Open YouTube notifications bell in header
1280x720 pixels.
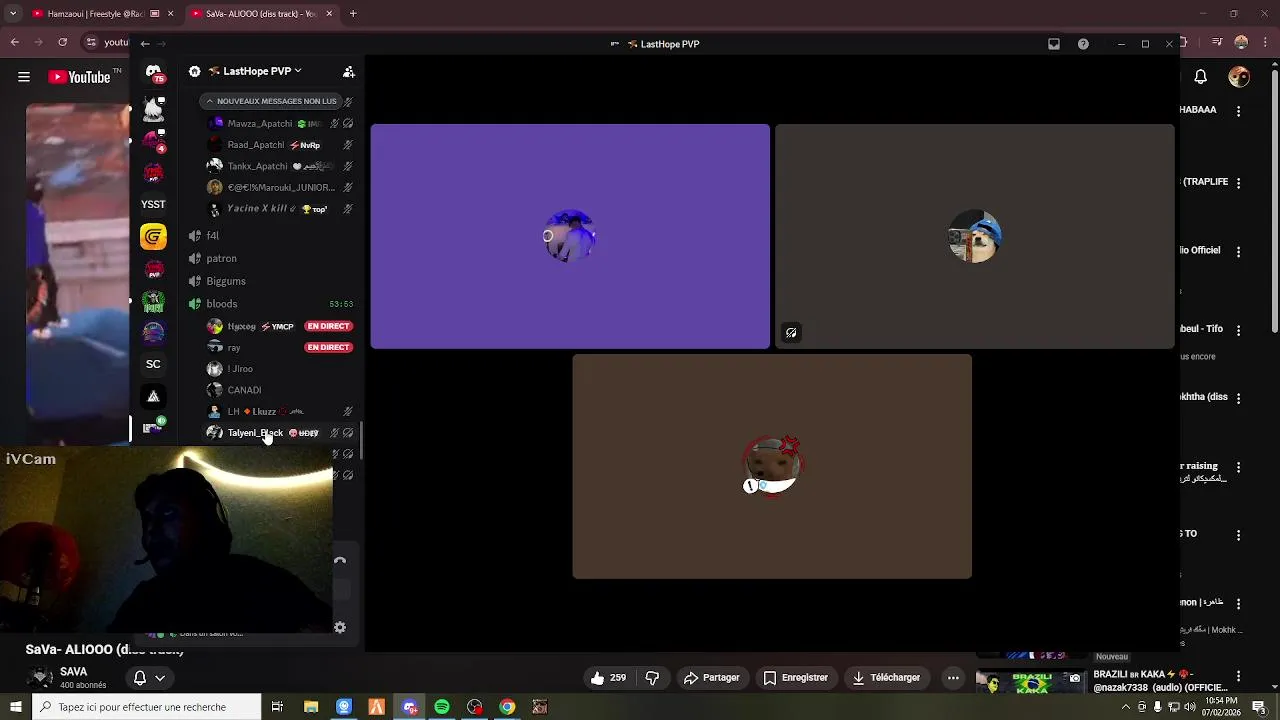coord(1201,77)
